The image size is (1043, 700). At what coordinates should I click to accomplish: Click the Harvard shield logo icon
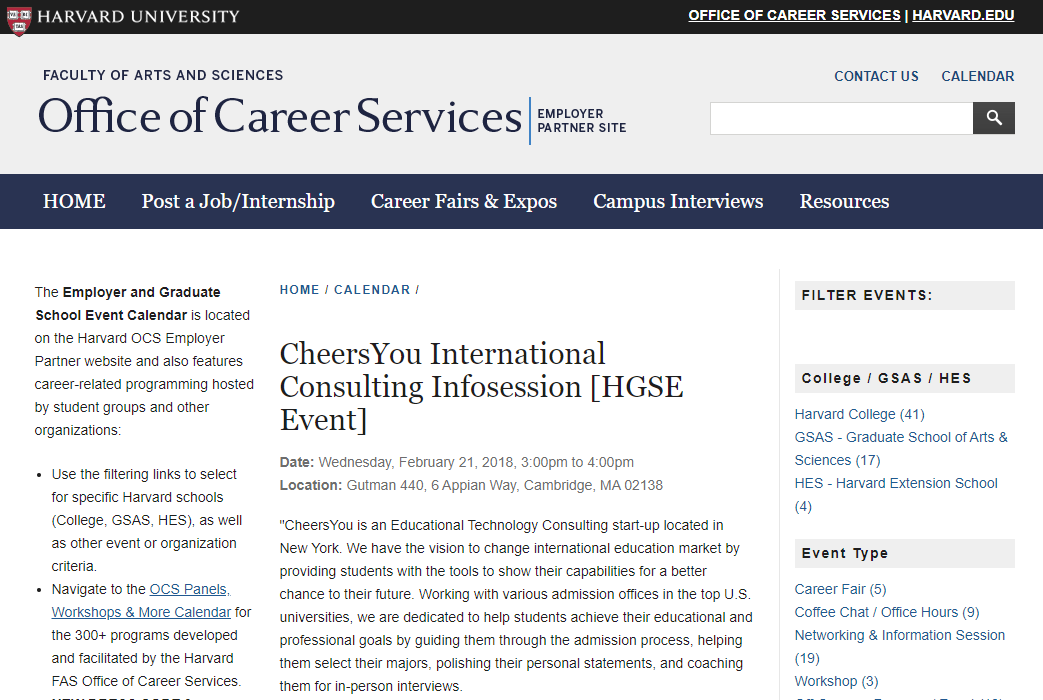(x=19, y=20)
